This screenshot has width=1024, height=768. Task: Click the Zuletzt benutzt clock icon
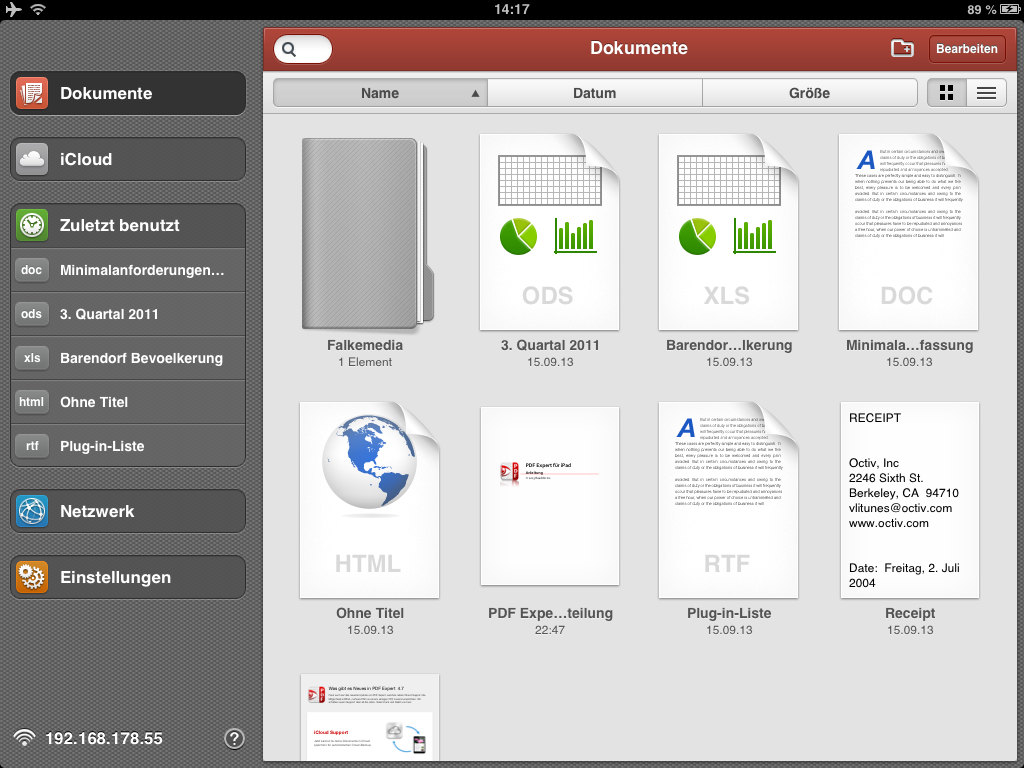pyautogui.click(x=32, y=225)
